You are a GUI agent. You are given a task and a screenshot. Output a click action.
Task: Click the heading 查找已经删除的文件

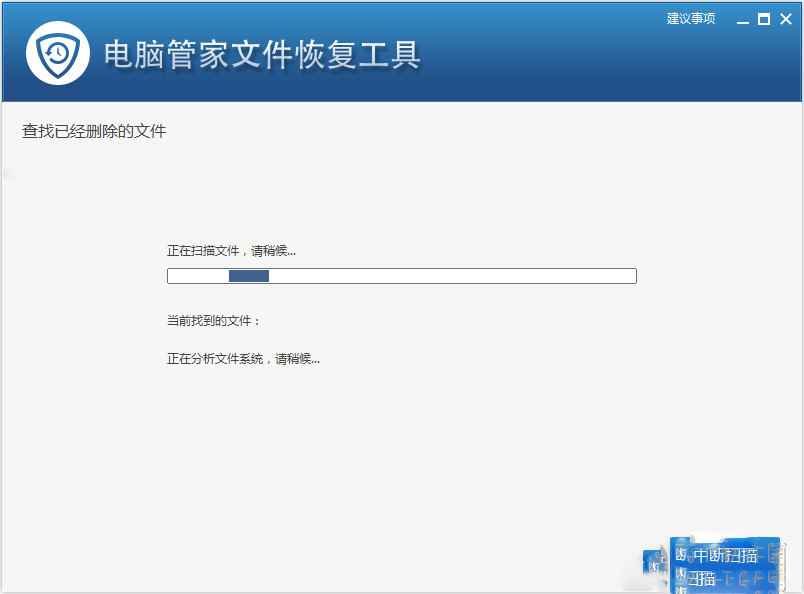coord(92,130)
